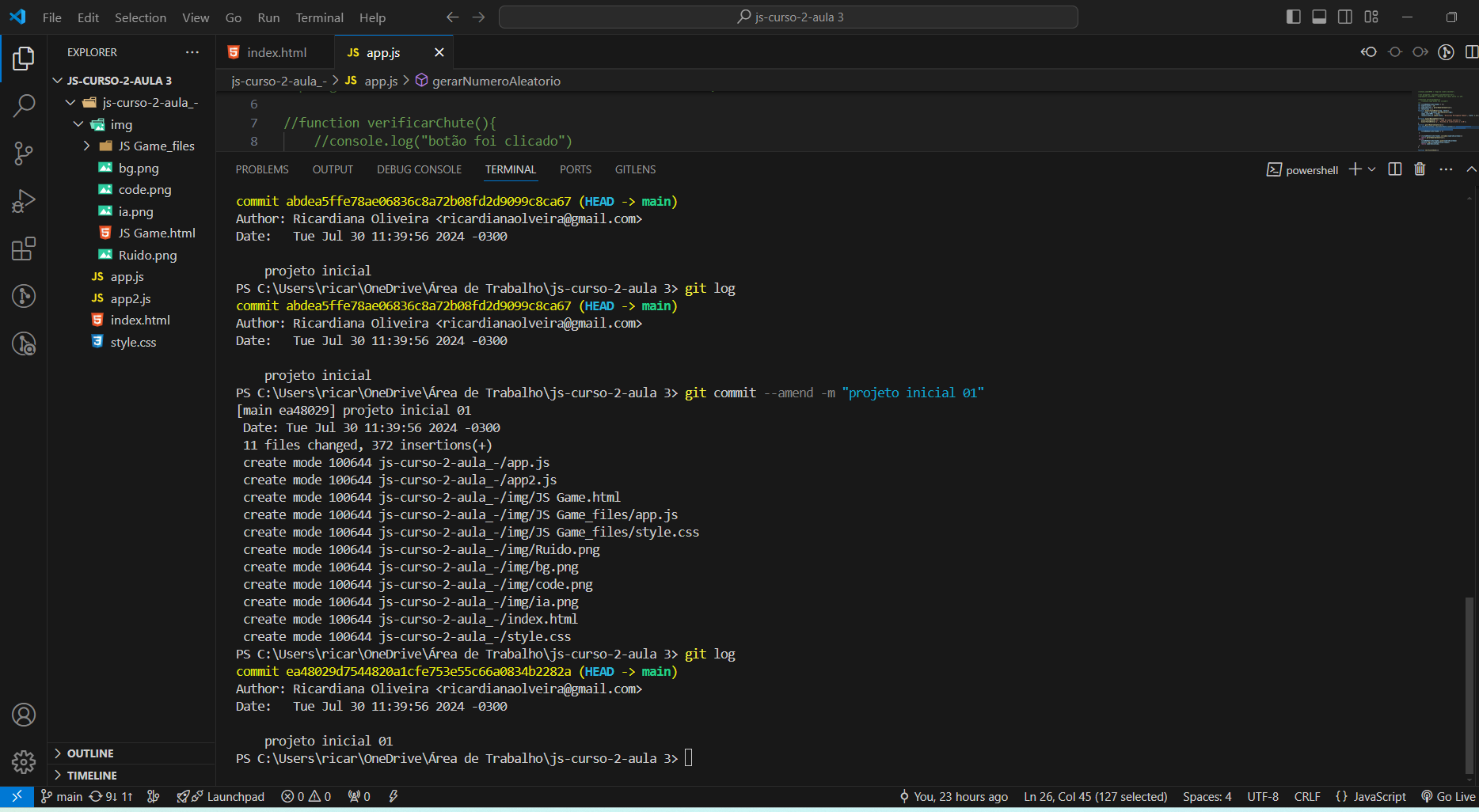The width and height of the screenshot is (1479, 812).
Task: Open the Debug Console panel tab
Action: (419, 169)
